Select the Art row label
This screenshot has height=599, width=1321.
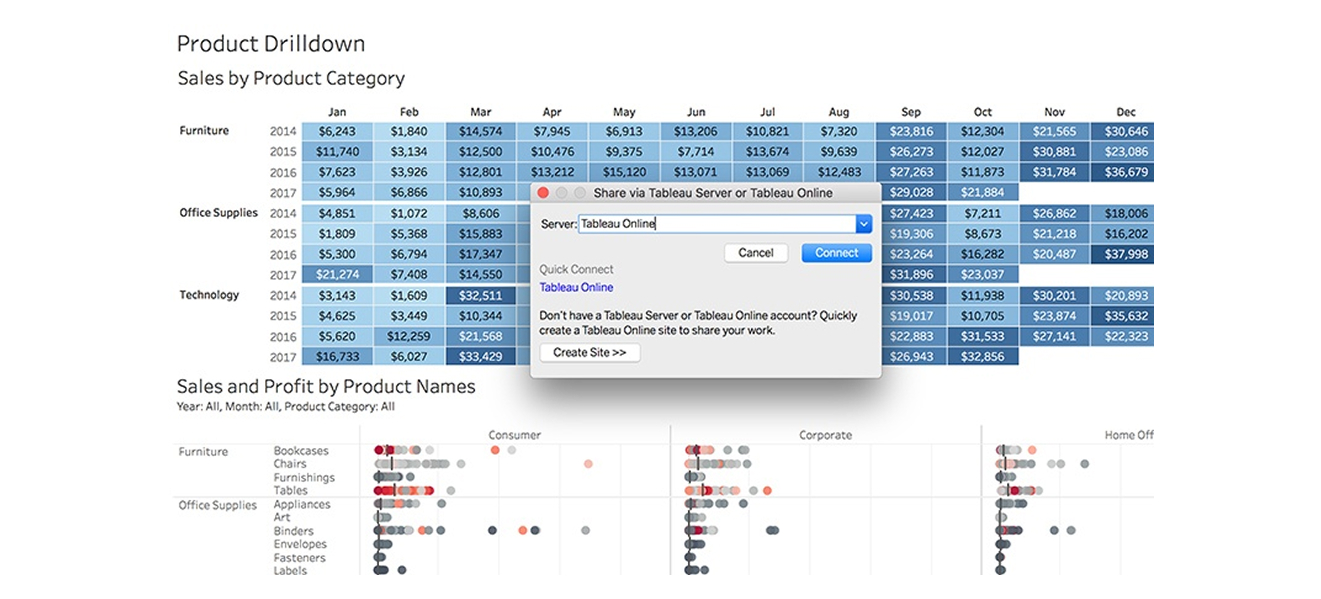282,518
